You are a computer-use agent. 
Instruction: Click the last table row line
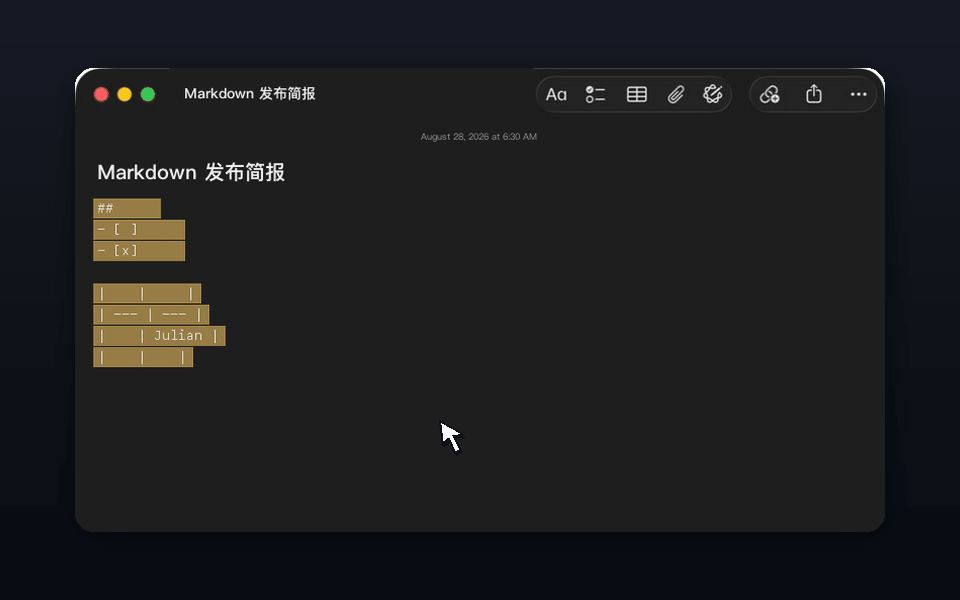pyautogui.click(x=143, y=357)
